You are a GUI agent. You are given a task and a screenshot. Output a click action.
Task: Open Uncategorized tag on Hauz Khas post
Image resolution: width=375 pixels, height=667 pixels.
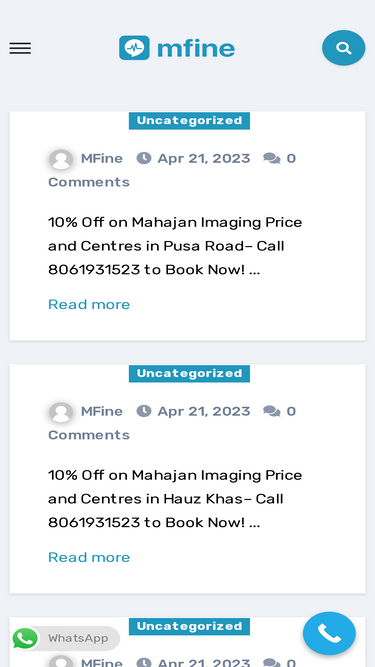[189, 373]
